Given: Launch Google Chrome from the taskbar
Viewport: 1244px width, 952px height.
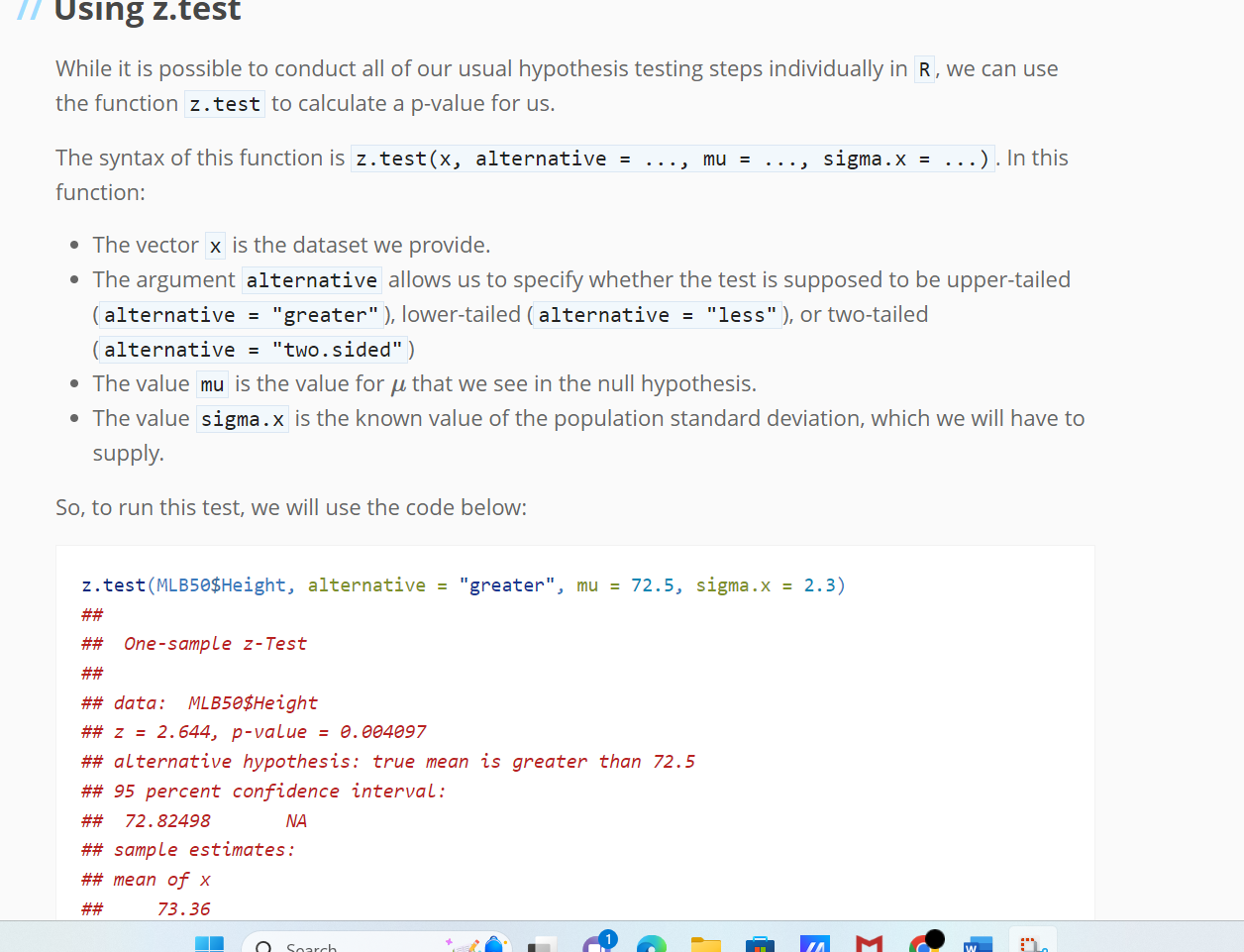Looking at the screenshot, I should click(x=925, y=943).
